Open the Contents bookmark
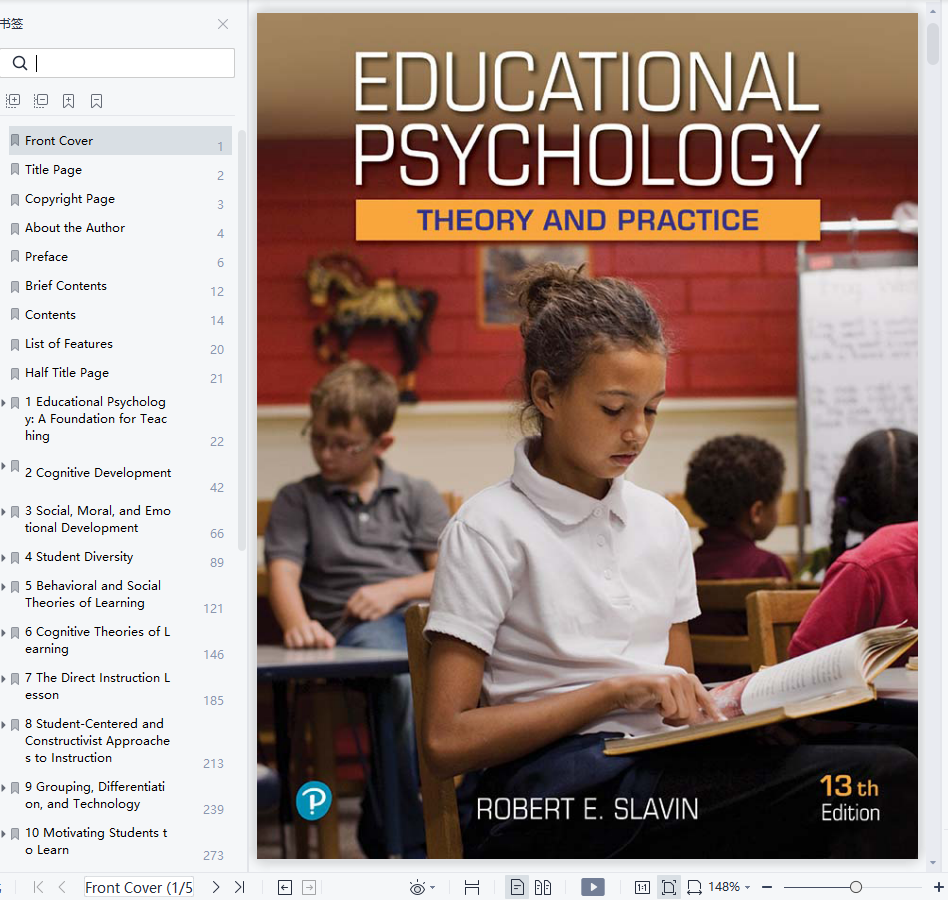Image resolution: width=948 pixels, height=900 pixels. [x=120, y=314]
